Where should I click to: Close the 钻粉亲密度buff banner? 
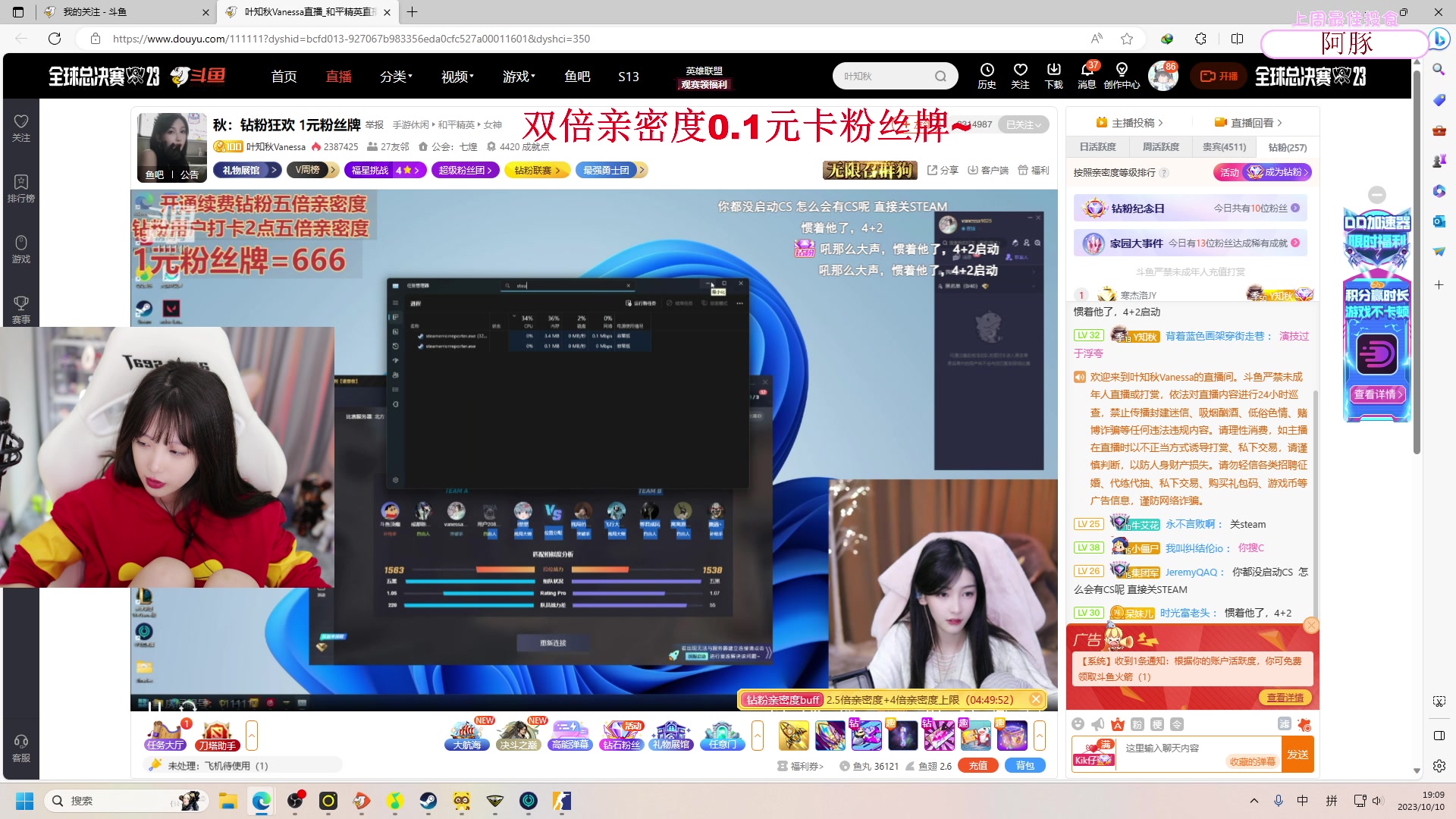click(1036, 699)
